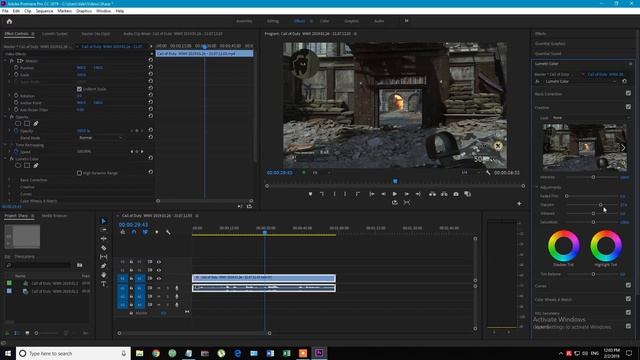The height and width of the screenshot is (360, 640).
Task: Select free draw bezier pen under Opacity
Action: pyautogui.click(x=36, y=123)
